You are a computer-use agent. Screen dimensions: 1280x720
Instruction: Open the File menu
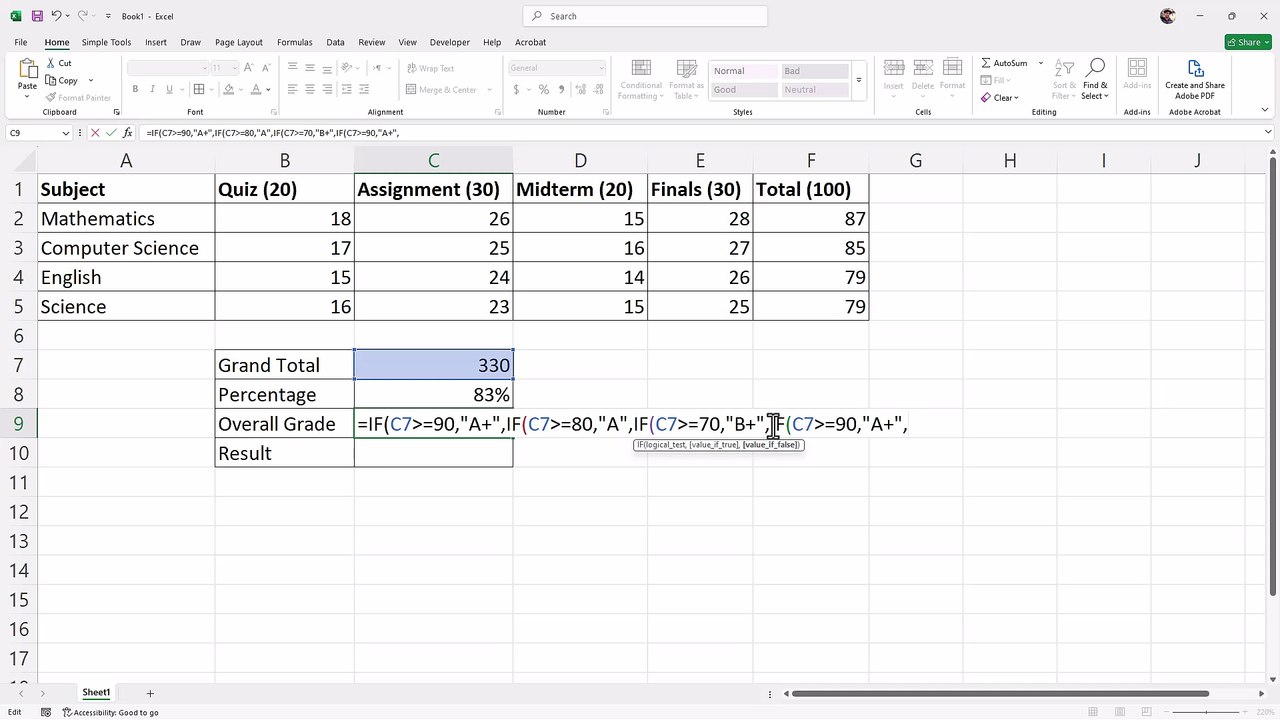point(21,42)
